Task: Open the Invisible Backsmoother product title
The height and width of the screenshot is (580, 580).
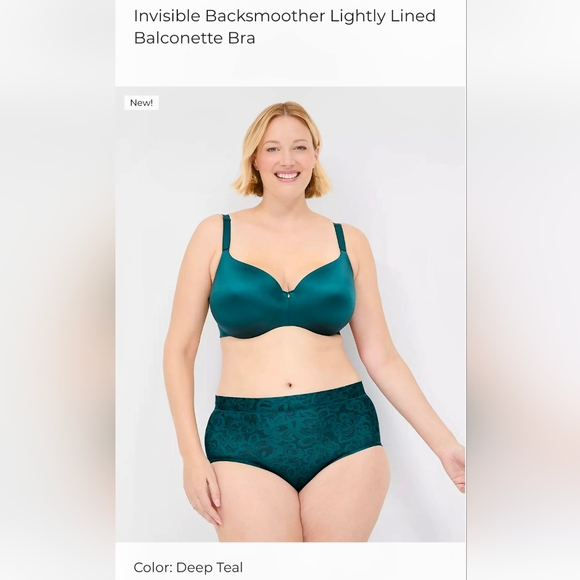Action: click(284, 27)
